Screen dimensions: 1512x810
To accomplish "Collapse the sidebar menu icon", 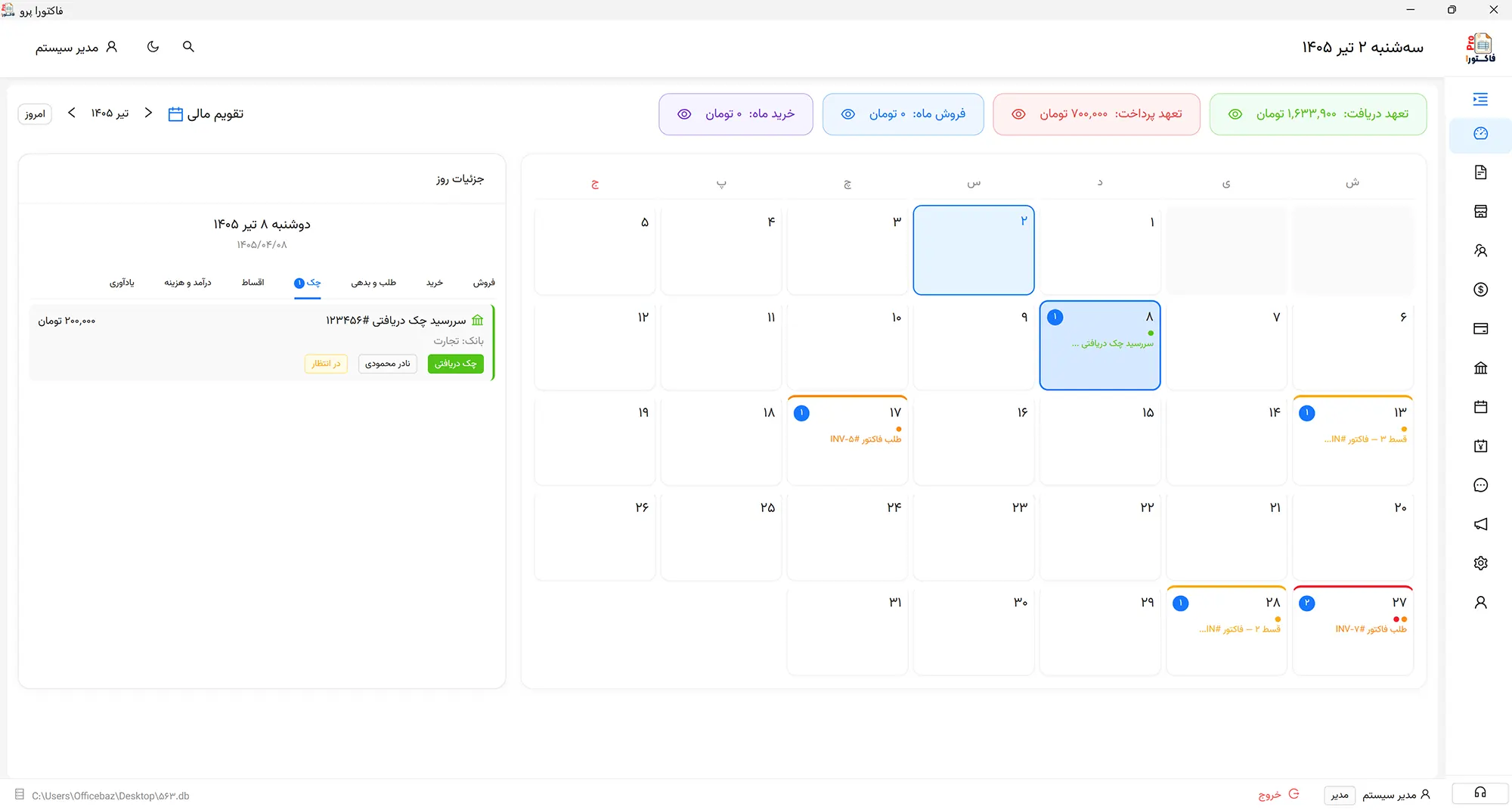I will [1480, 99].
